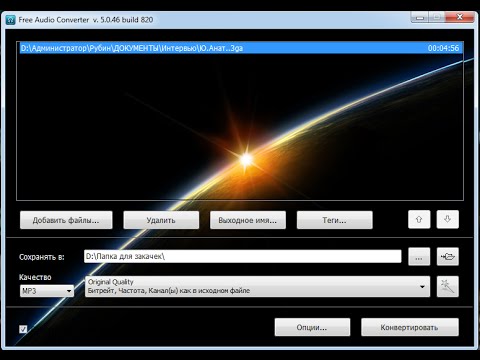This screenshot has width=480, height=360.
Task: Click the 00:04:56 duration value
Action: [x=443, y=48]
